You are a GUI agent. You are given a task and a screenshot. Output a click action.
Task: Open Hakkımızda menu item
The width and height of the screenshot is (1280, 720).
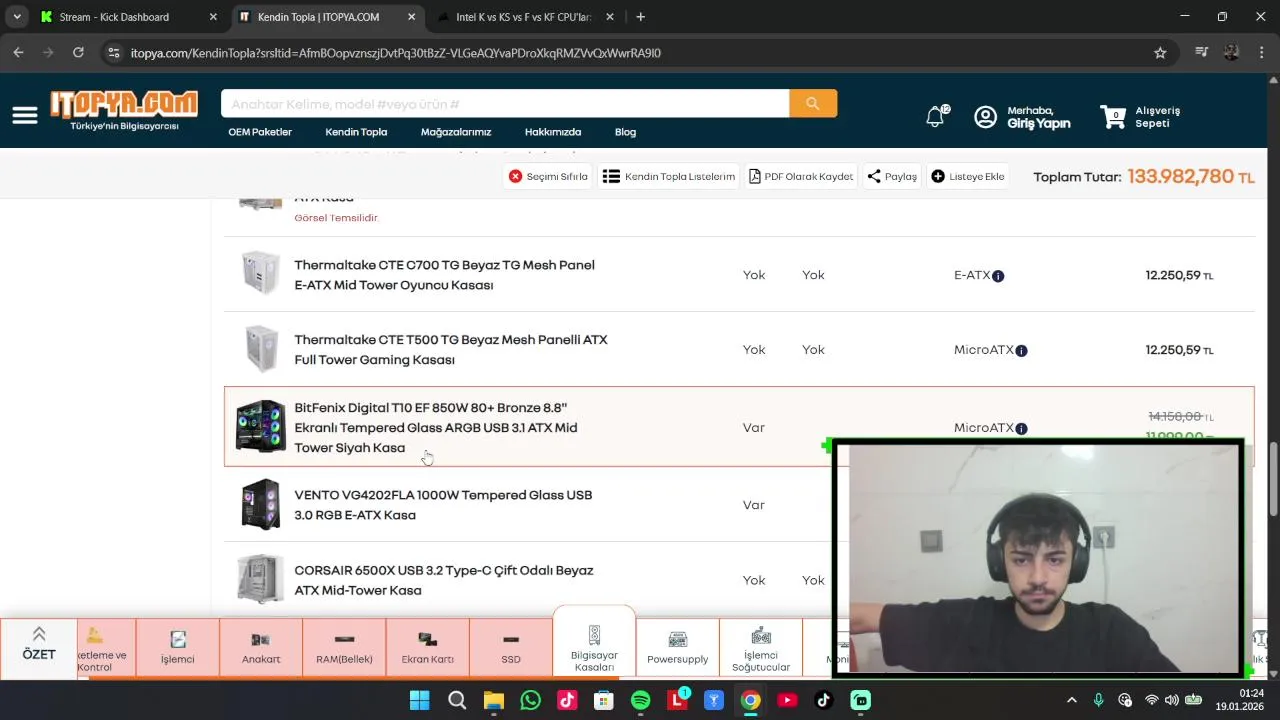[553, 132]
